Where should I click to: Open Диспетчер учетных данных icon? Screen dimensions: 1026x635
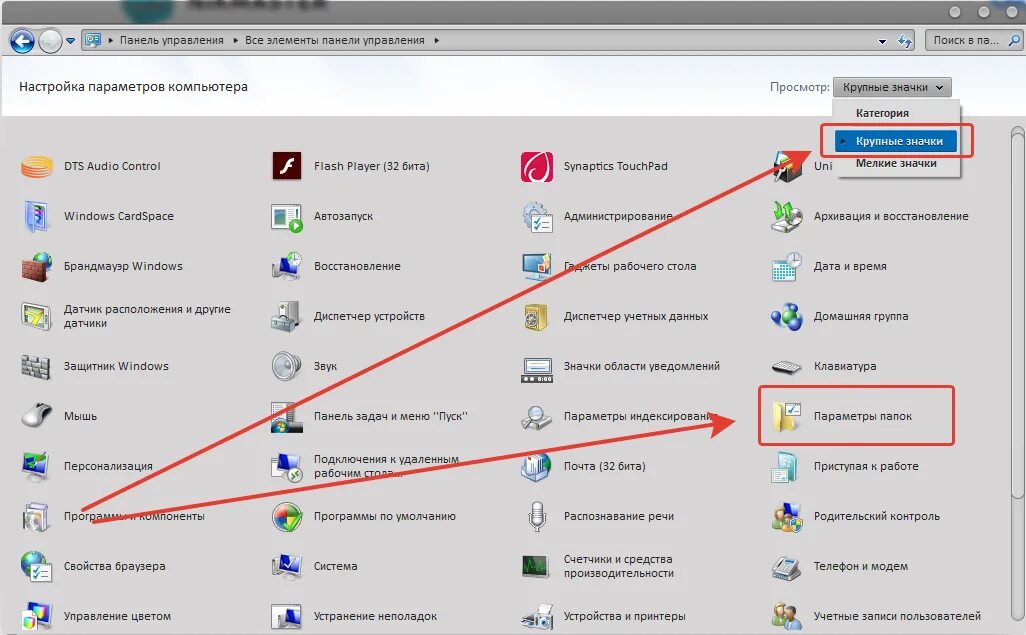[x=537, y=317]
